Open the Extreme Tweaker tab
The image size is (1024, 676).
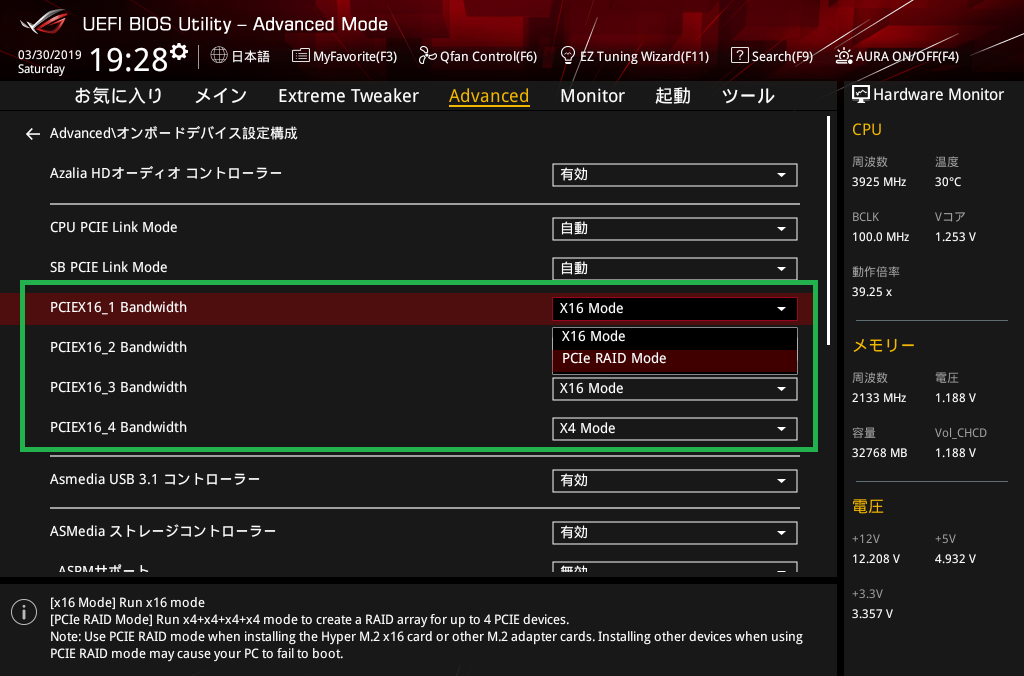(x=348, y=96)
